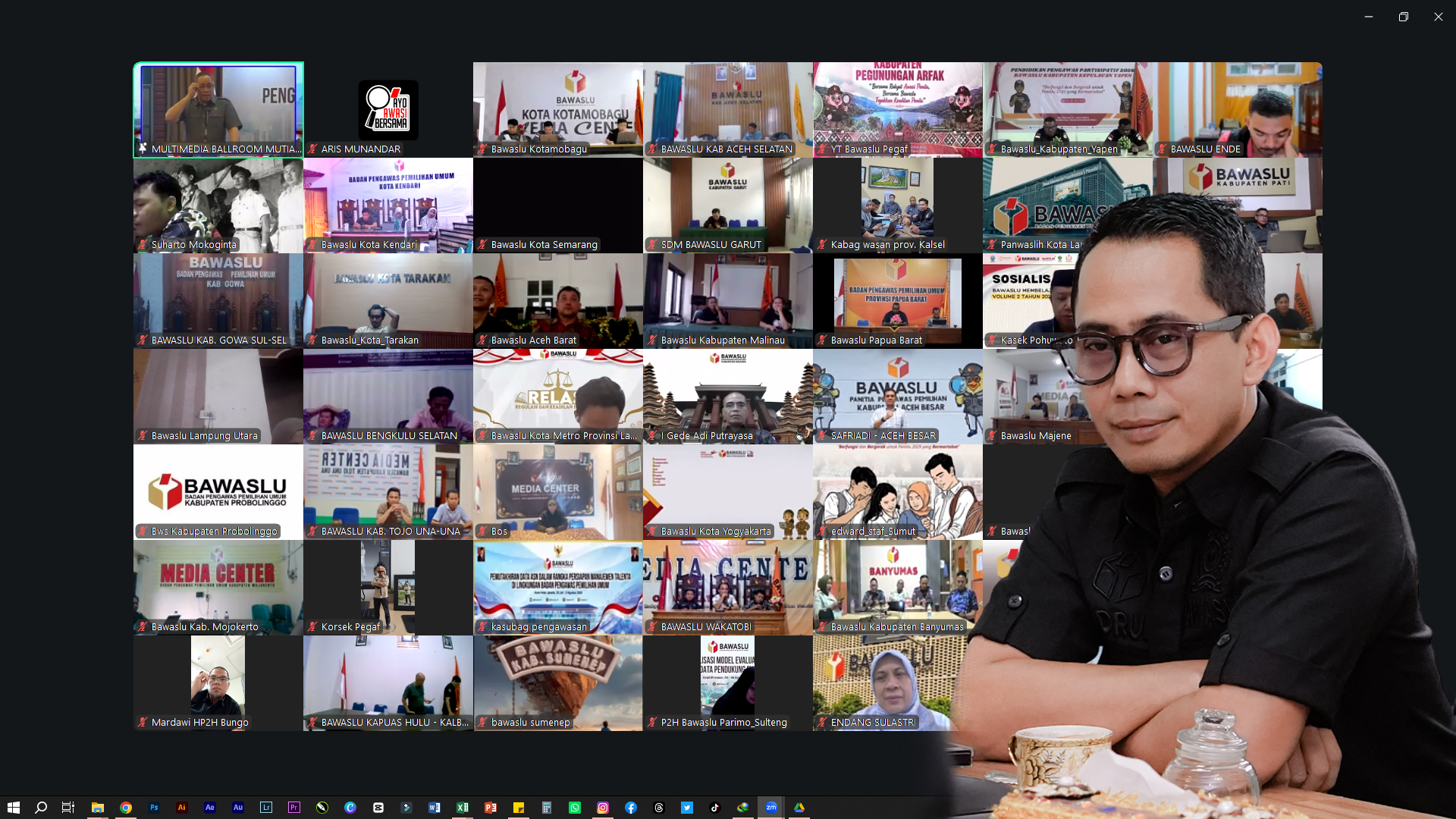Screen dimensions: 1456x819
Task: Click the name label 'Bawaslu Kota Yogyakarta'
Action: tap(716, 532)
